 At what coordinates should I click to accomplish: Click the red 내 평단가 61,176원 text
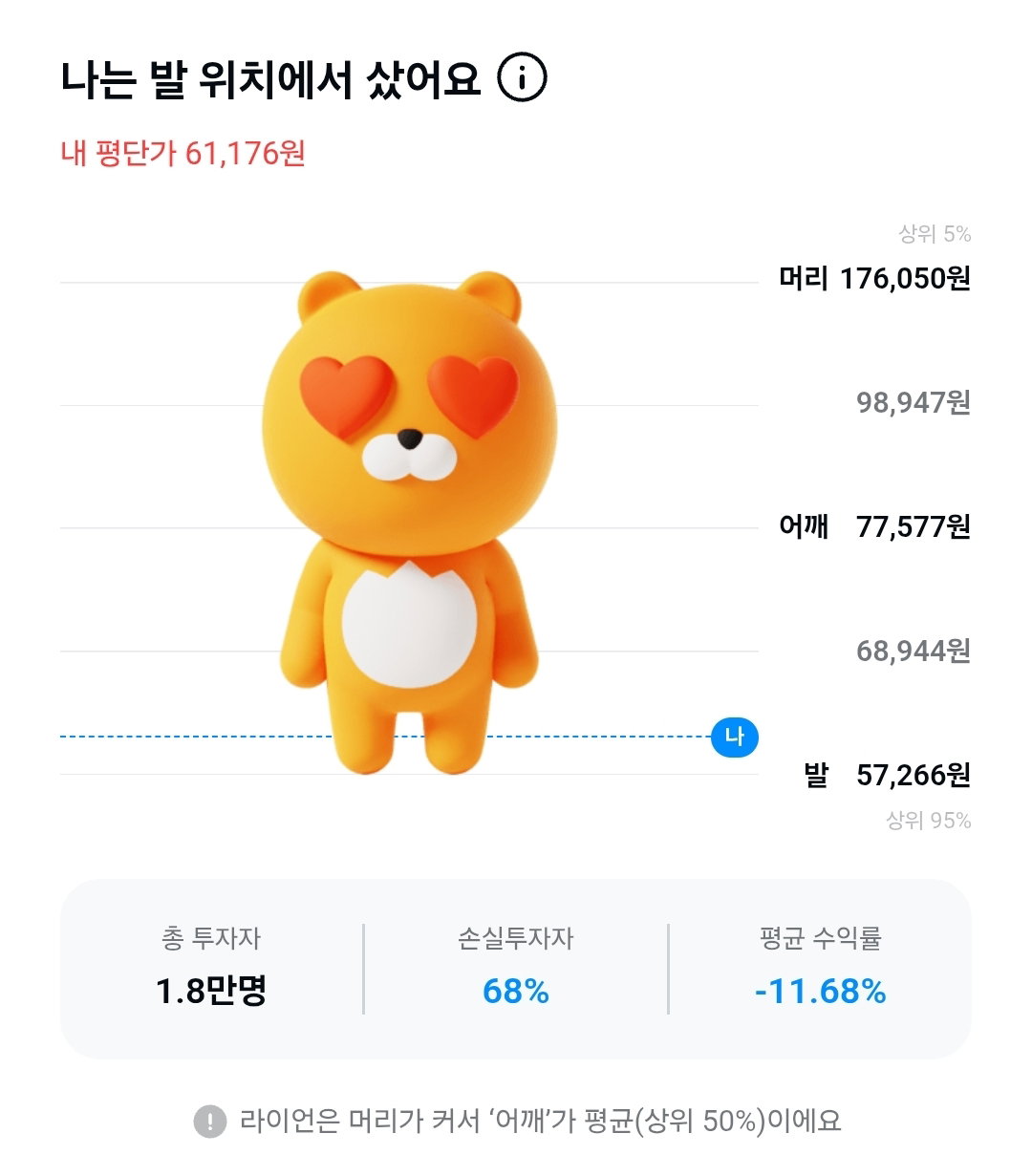pyautogui.click(x=183, y=153)
